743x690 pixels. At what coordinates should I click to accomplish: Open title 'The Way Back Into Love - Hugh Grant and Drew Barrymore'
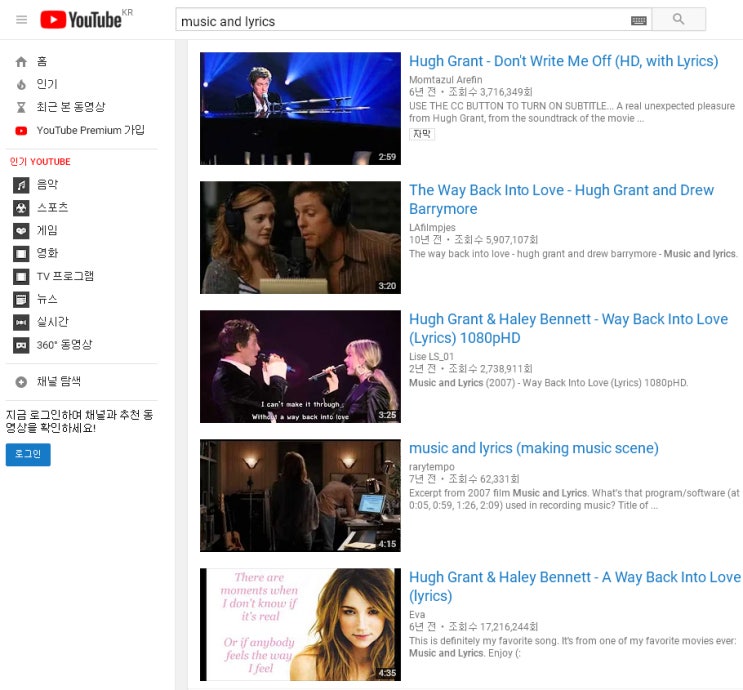(562, 200)
